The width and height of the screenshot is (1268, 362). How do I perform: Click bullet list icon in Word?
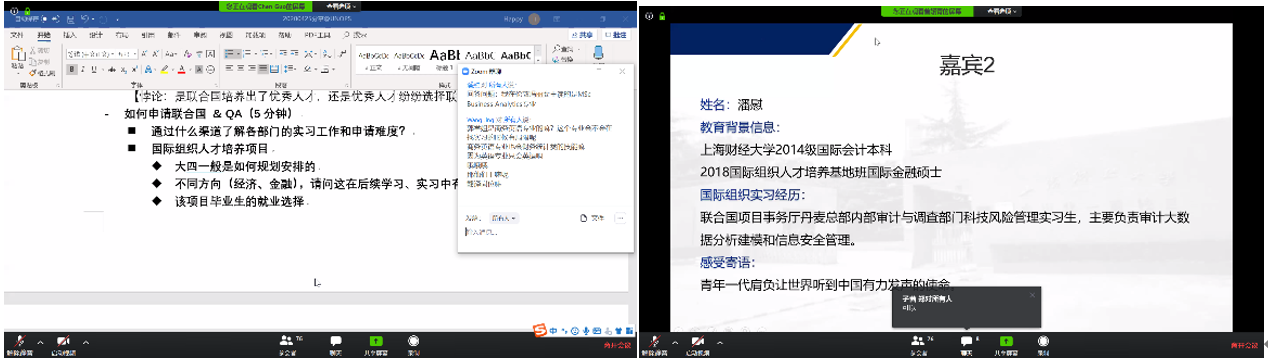[x=229, y=53]
